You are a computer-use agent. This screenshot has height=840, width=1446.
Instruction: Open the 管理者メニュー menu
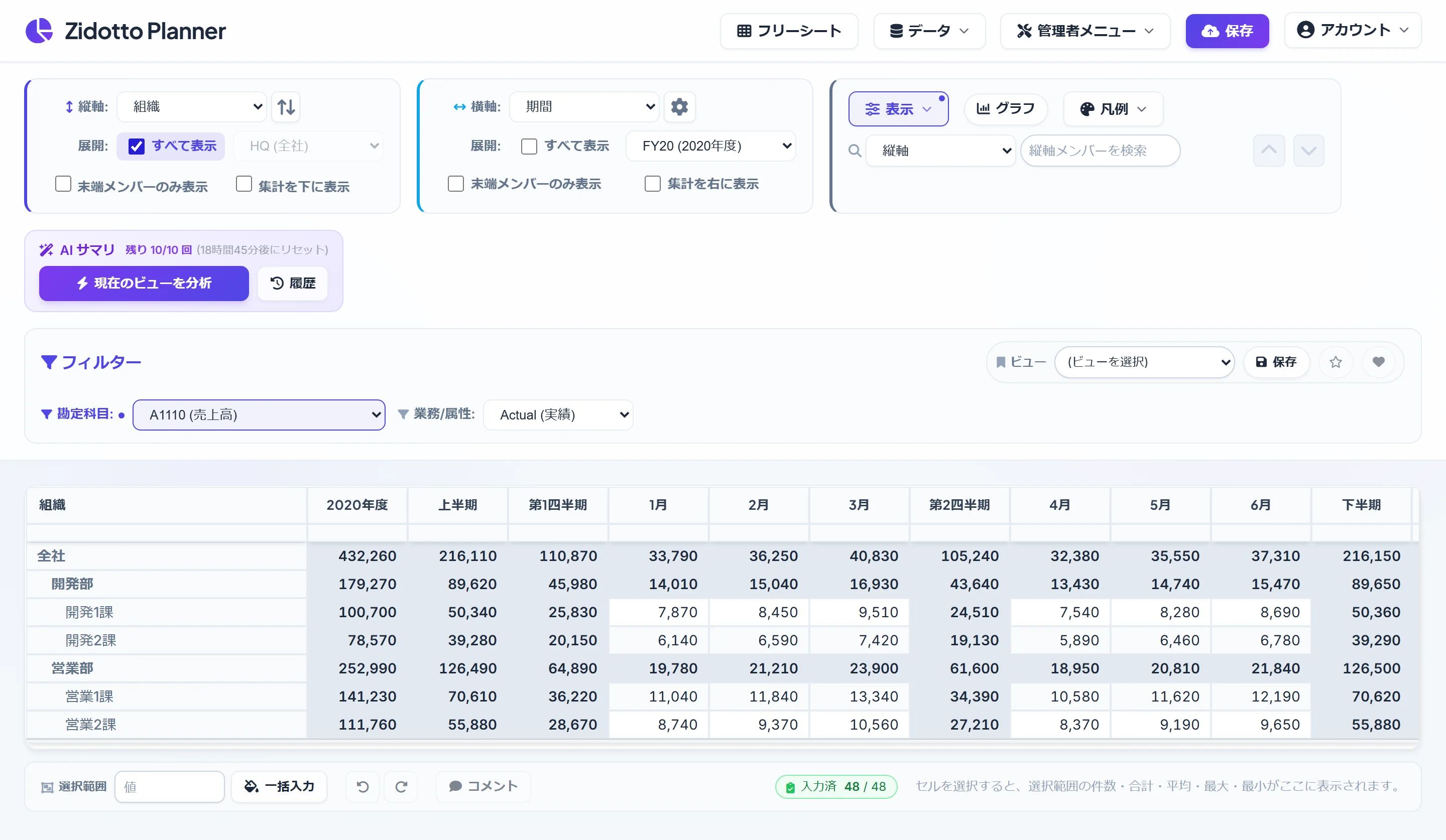[x=1084, y=31]
